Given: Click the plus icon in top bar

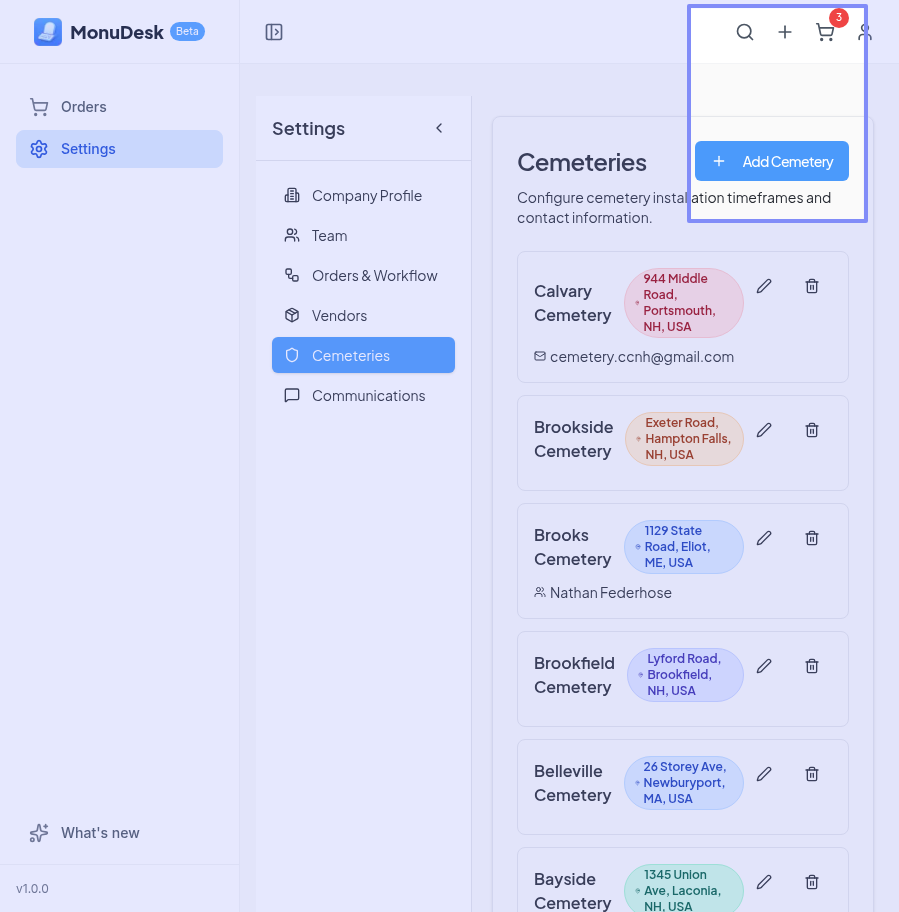Looking at the screenshot, I should coord(785,32).
